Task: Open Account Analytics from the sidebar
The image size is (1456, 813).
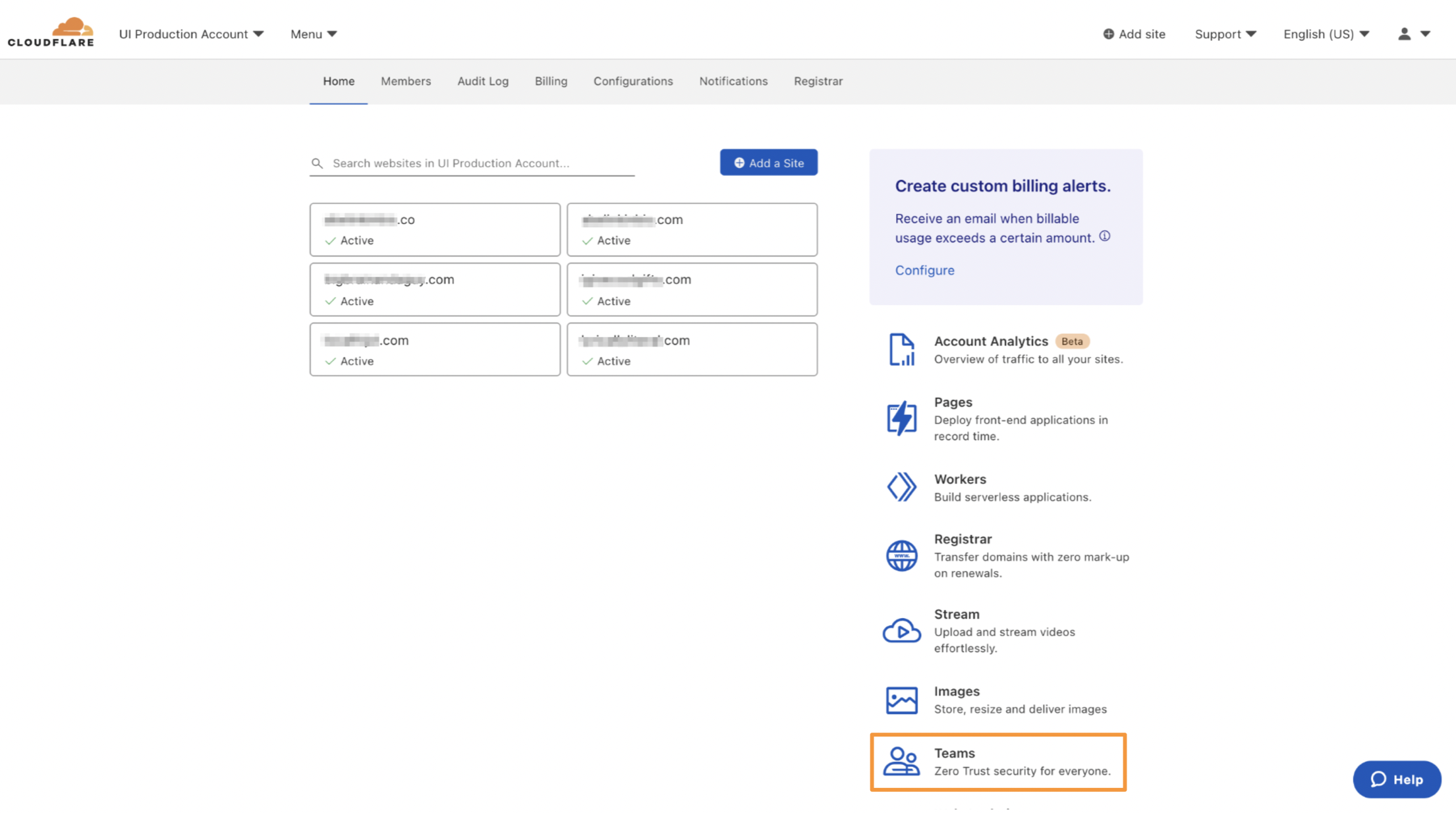Action: click(x=902, y=349)
